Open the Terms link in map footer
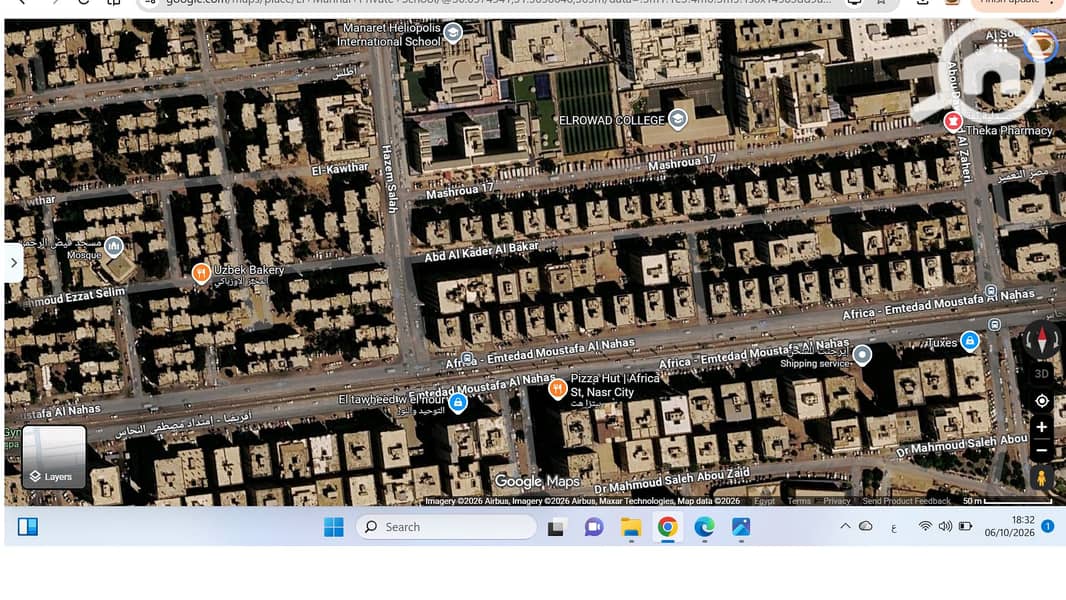The height and width of the screenshot is (600, 1066). point(799,501)
